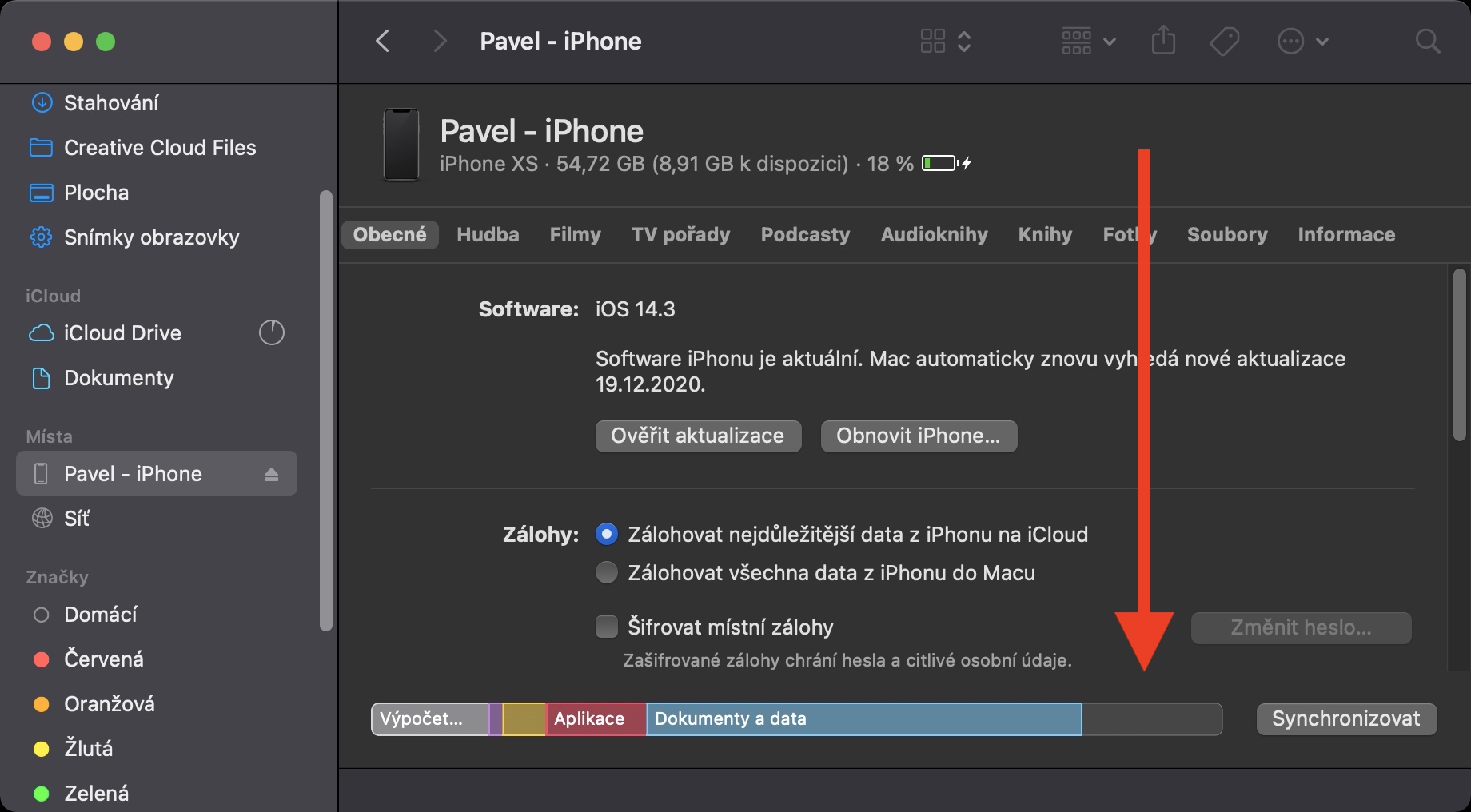The height and width of the screenshot is (812, 1471).
Task: Open the Stahování downloads folder
Action: pyautogui.click(x=111, y=103)
